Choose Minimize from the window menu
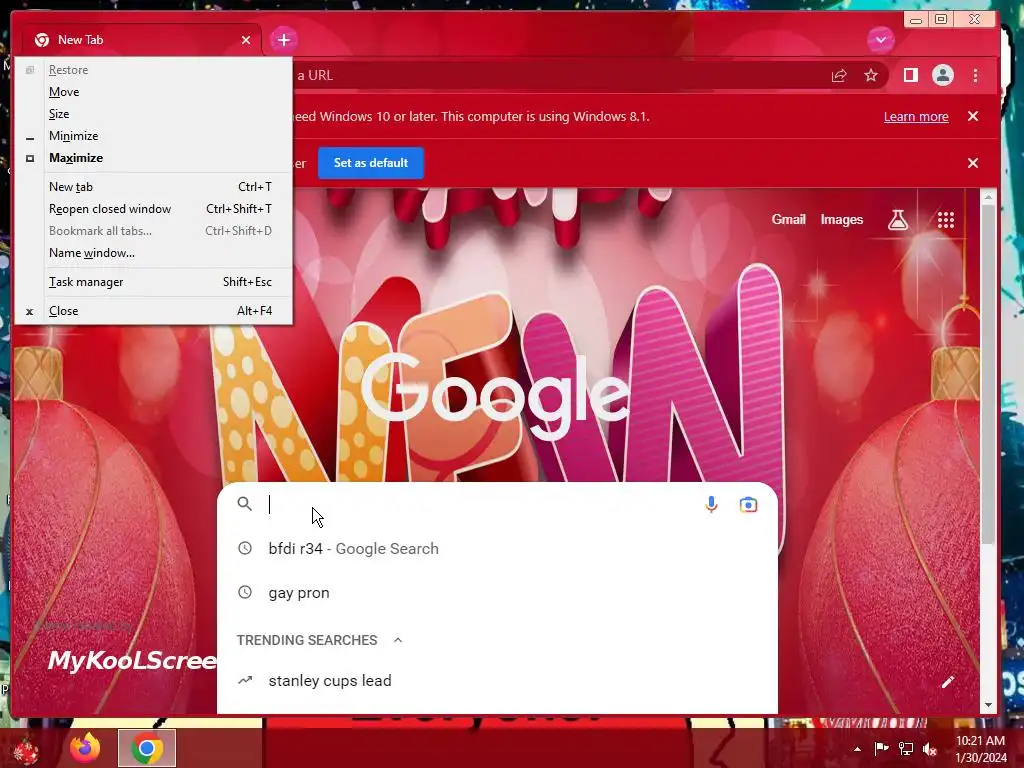 coord(153,136)
